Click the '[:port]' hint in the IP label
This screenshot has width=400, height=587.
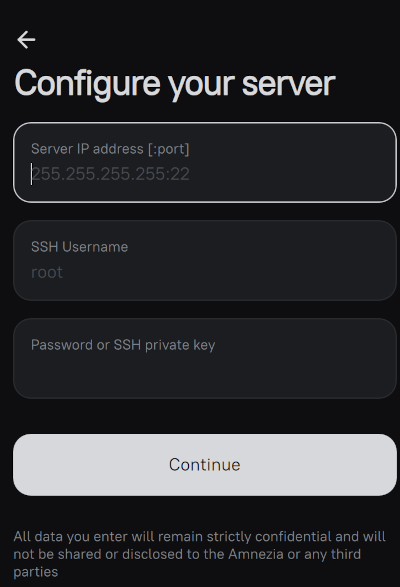[169, 149]
